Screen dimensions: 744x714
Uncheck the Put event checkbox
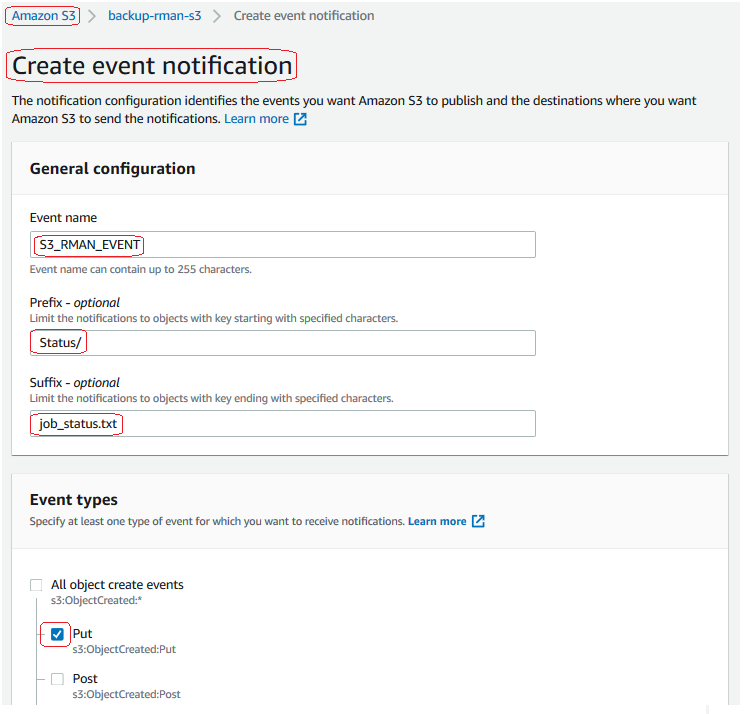(57, 634)
